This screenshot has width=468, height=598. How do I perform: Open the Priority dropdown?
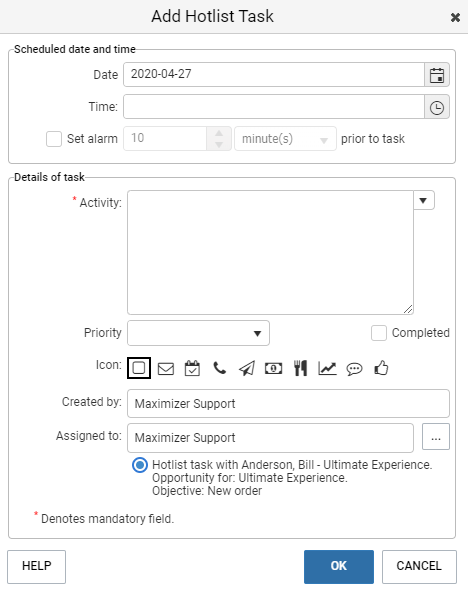(198, 333)
